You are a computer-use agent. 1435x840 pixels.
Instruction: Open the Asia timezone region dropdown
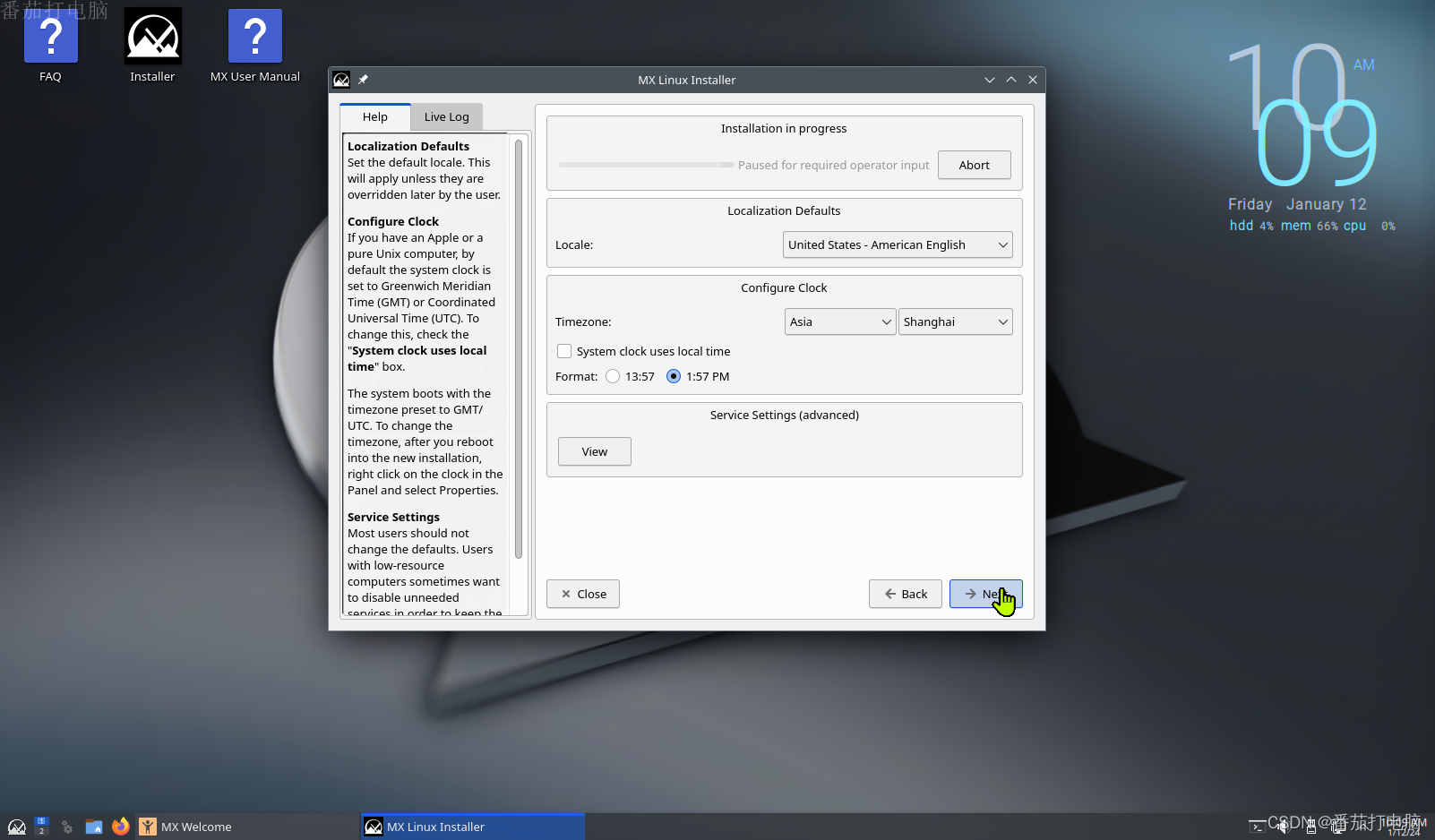click(x=840, y=321)
